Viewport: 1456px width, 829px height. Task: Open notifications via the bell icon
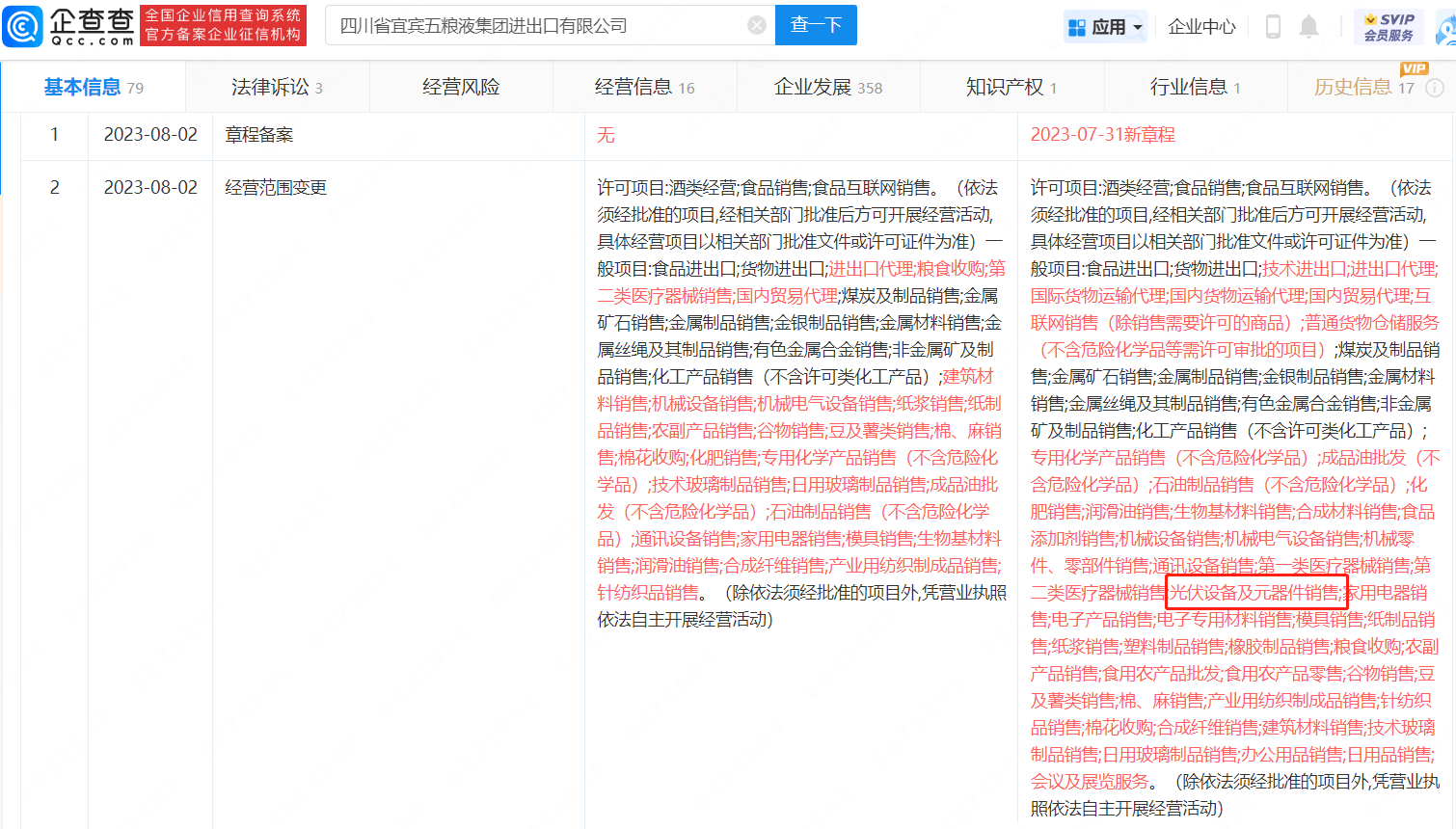(1308, 27)
